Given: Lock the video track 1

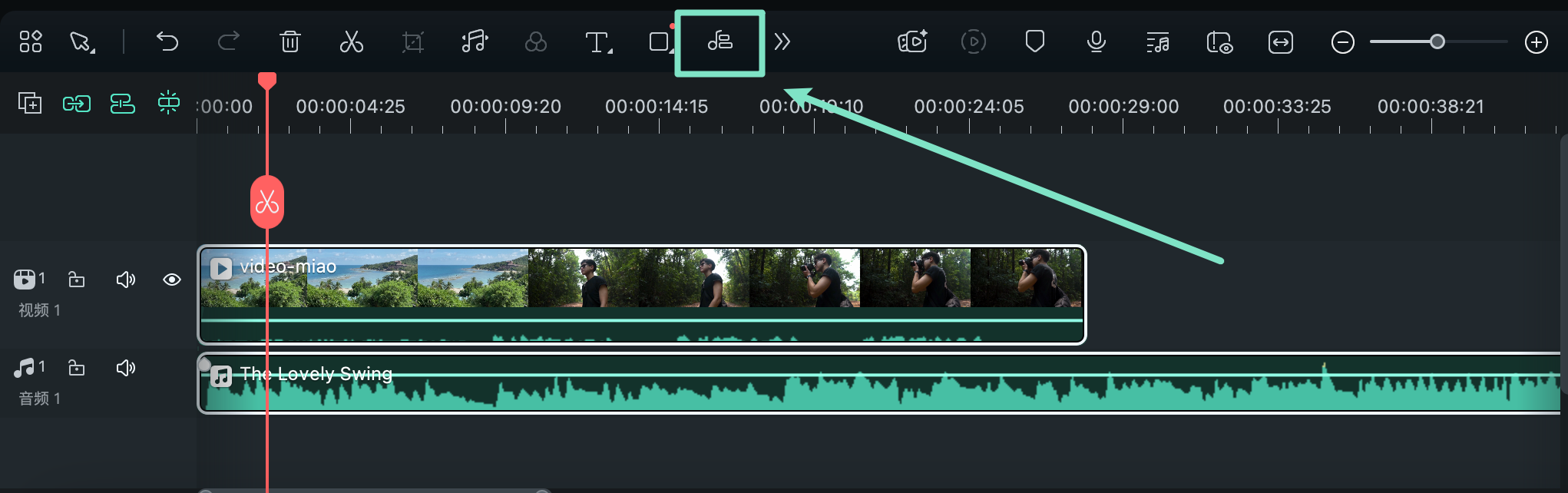Looking at the screenshot, I should coord(77,280).
